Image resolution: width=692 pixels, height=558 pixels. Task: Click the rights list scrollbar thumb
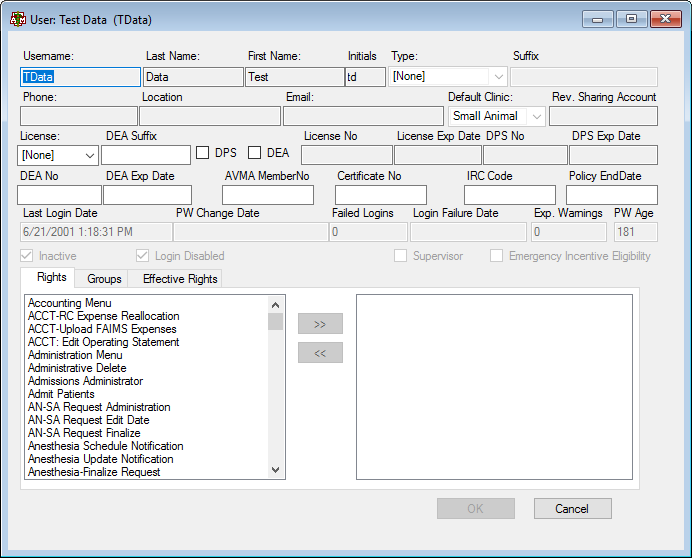275,321
